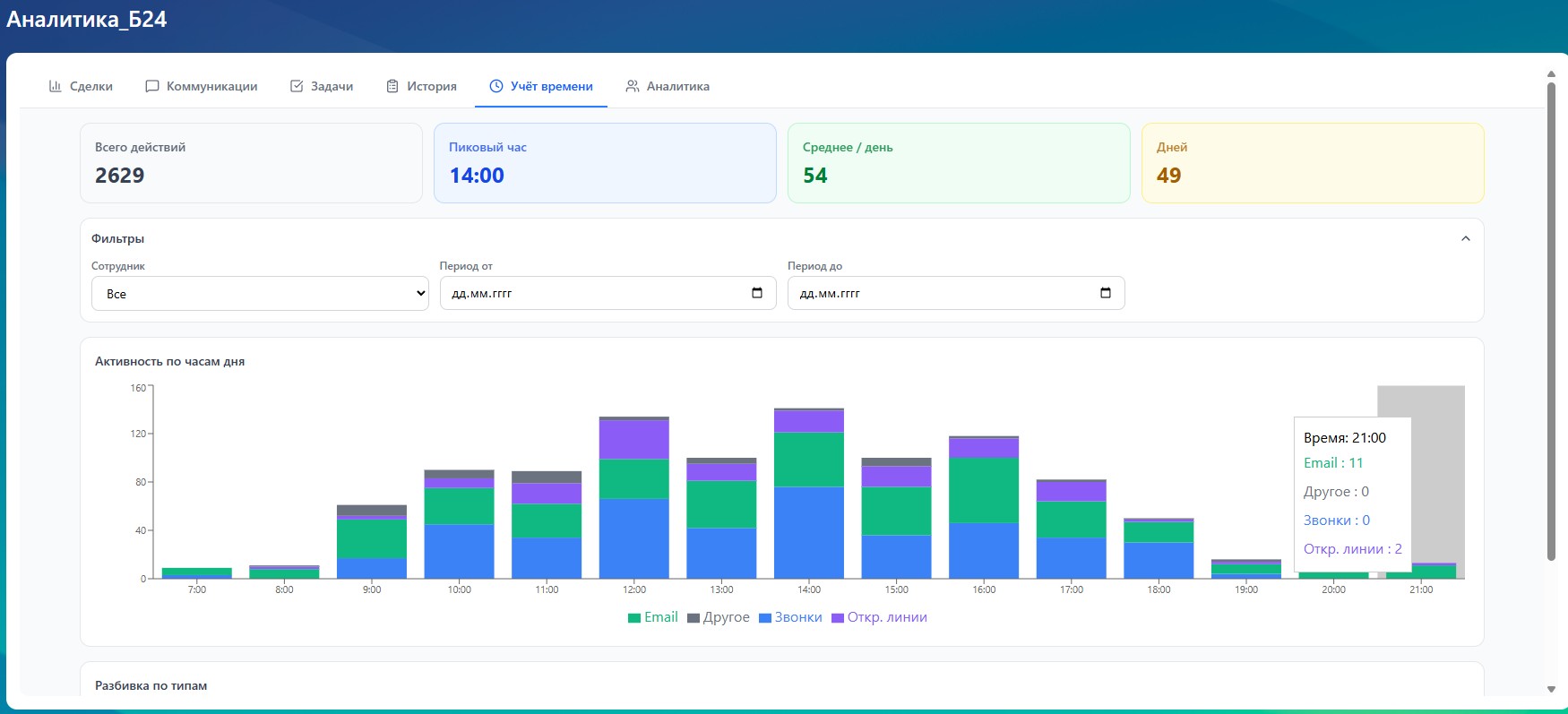The width and height of the screenshot is (1568, 714).
Task: Click the Всего действий 2629 card
Action: coord(251,163)
